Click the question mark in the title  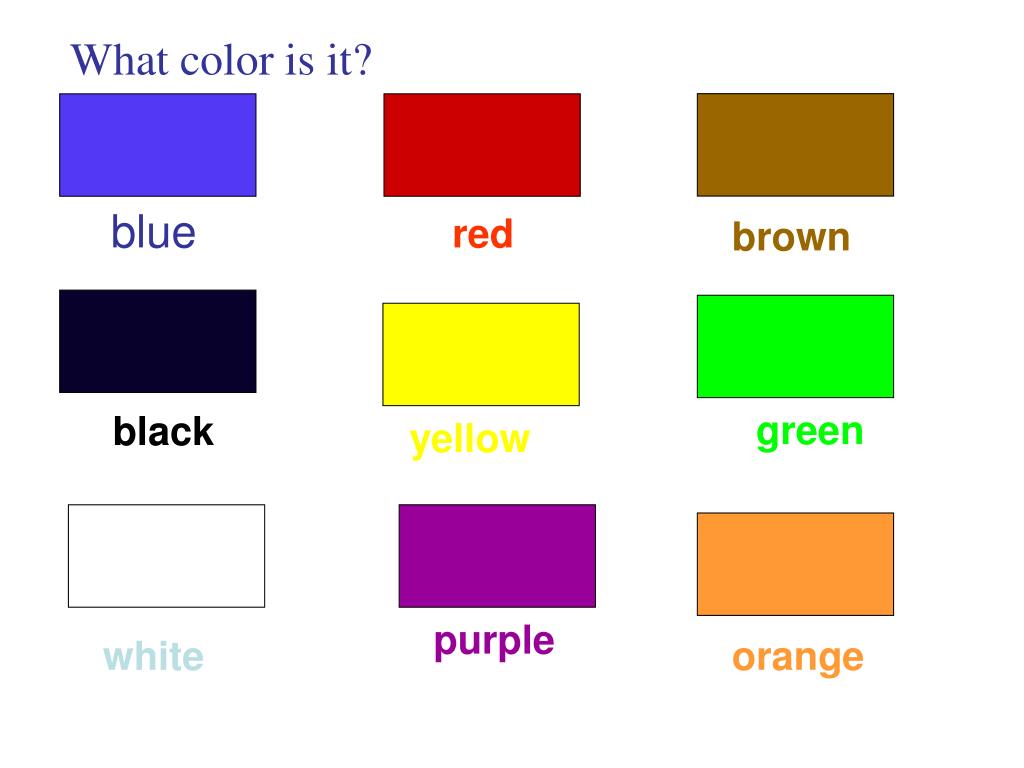point(363,60)
